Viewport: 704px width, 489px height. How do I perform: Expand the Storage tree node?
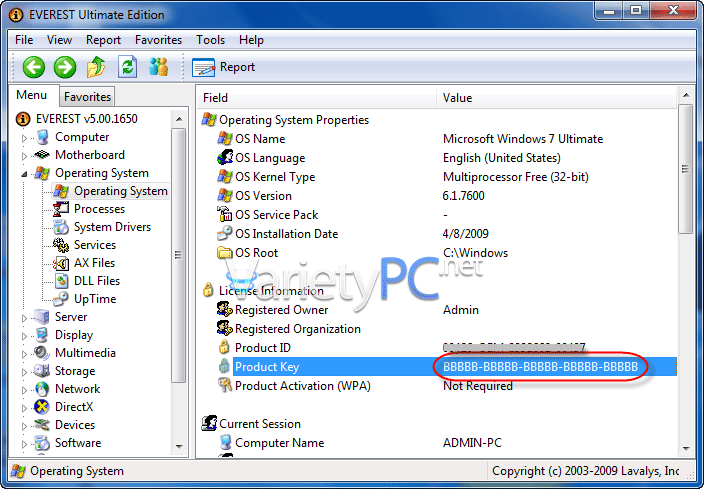(24, 372)
